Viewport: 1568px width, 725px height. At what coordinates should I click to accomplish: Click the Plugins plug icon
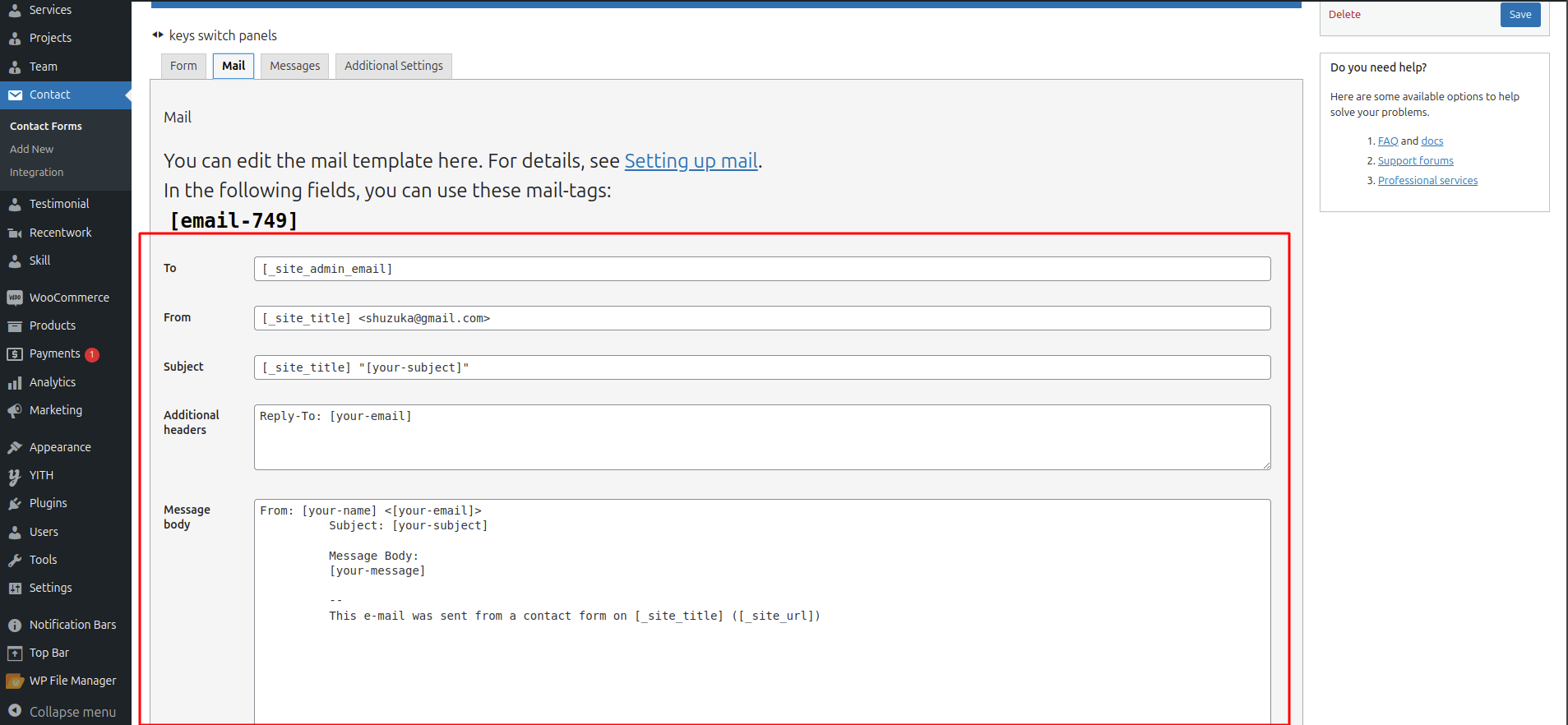15,503
